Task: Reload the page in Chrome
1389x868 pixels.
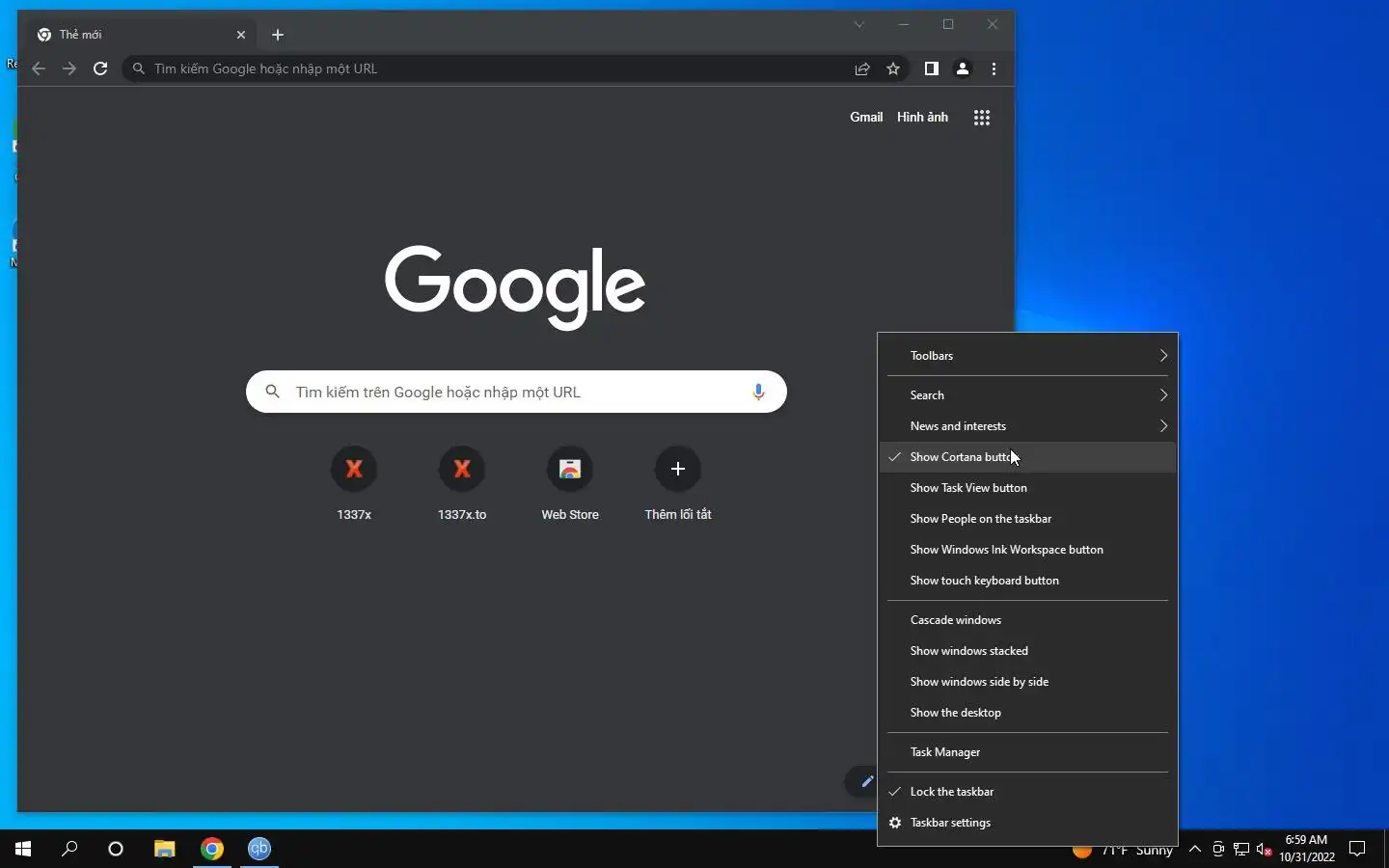Action: click(x=100, y=68)
